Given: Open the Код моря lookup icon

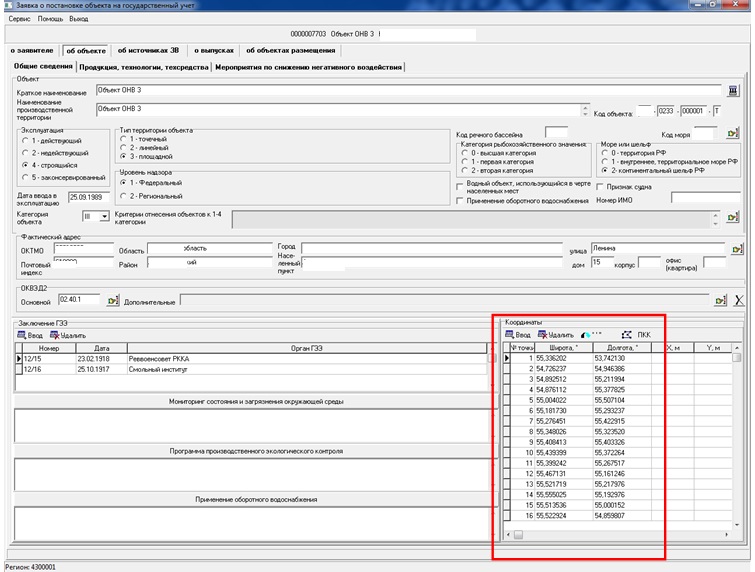Looking at the screenshot, I should coord(732,133).
